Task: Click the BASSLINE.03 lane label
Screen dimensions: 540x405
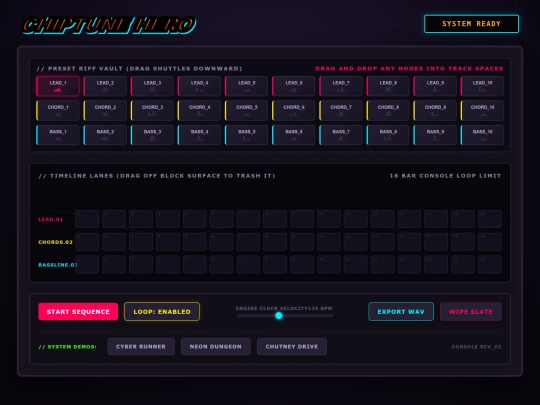Action: click(58, 265)
